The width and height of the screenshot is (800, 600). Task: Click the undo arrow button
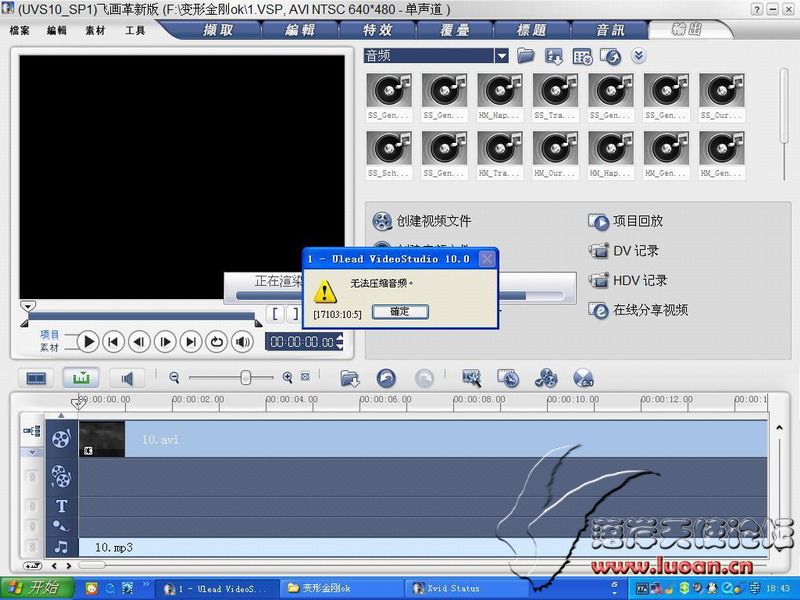click(386, 379)
